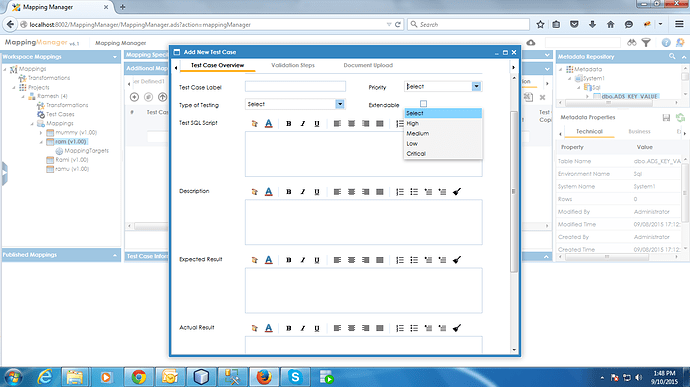The width and height of the screenshot is (690, 387).
Task: Check the Extendable checkbox
Action: pos(423,104)
